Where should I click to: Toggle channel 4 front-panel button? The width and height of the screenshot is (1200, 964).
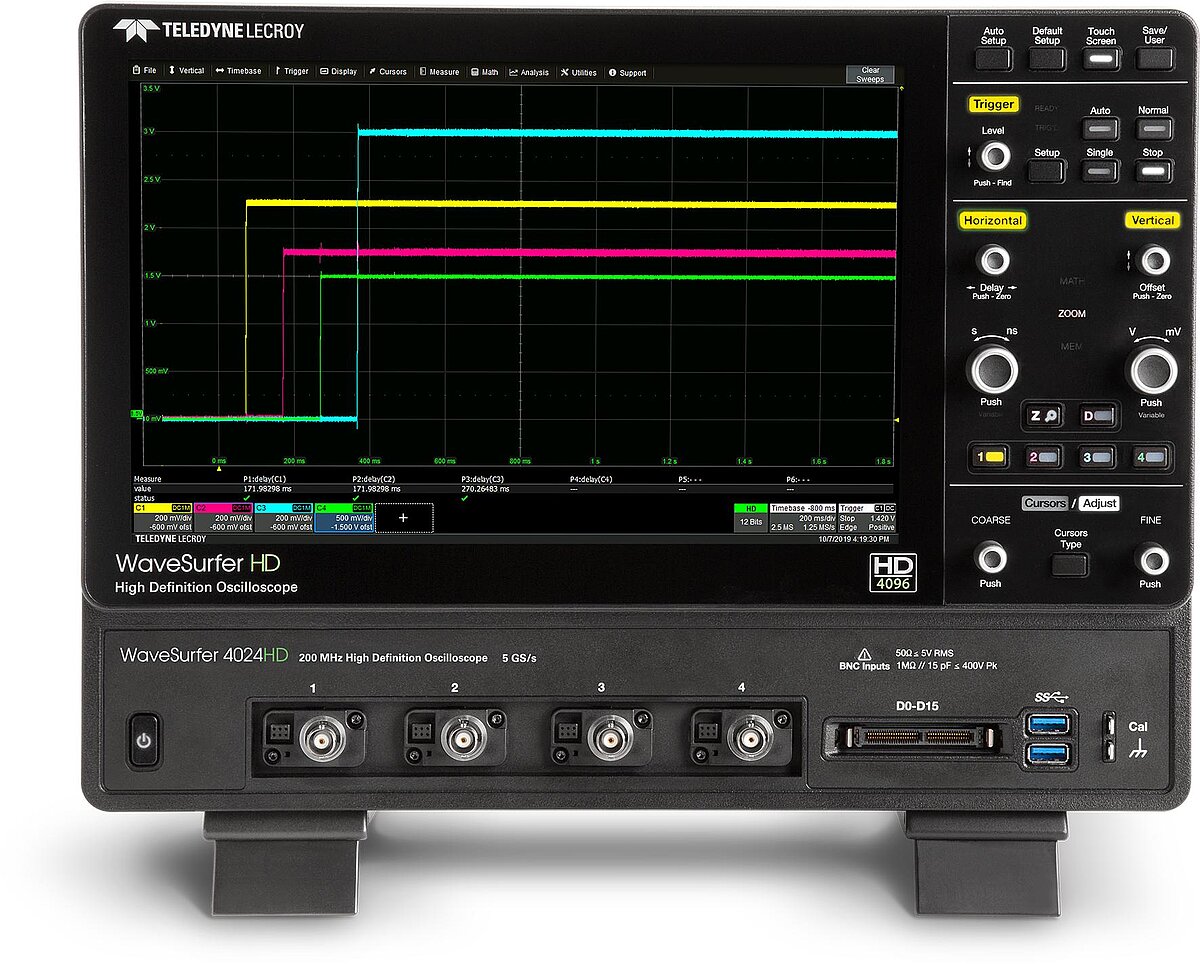pos(1153,457)
